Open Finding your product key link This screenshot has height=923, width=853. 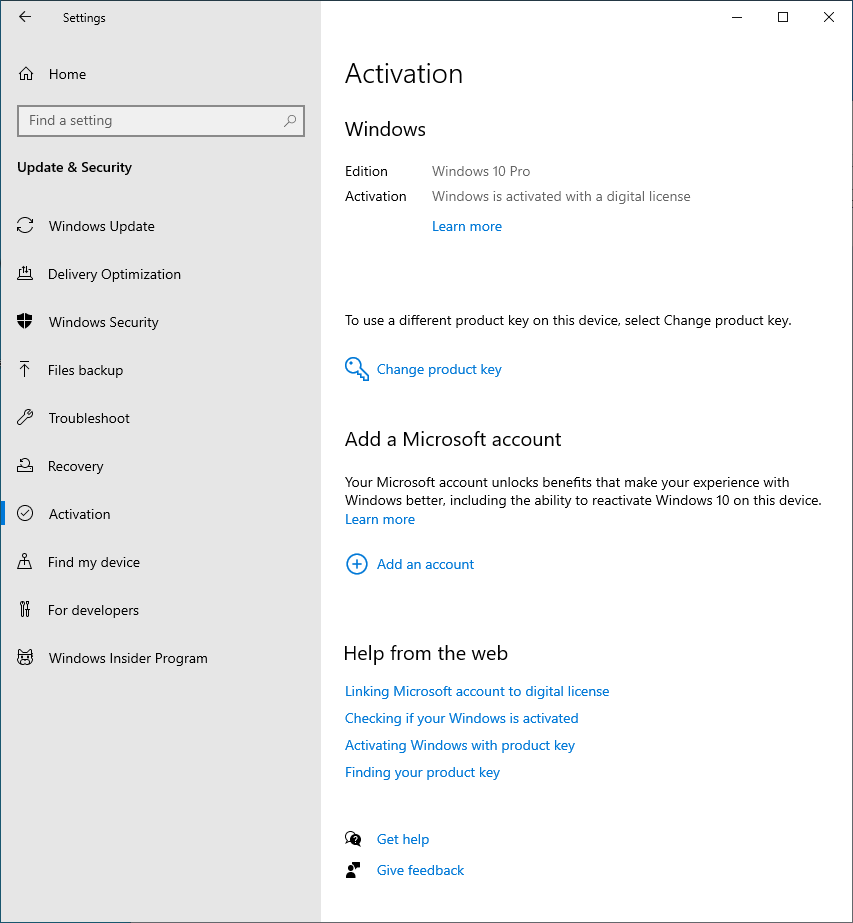click(422, 772)
